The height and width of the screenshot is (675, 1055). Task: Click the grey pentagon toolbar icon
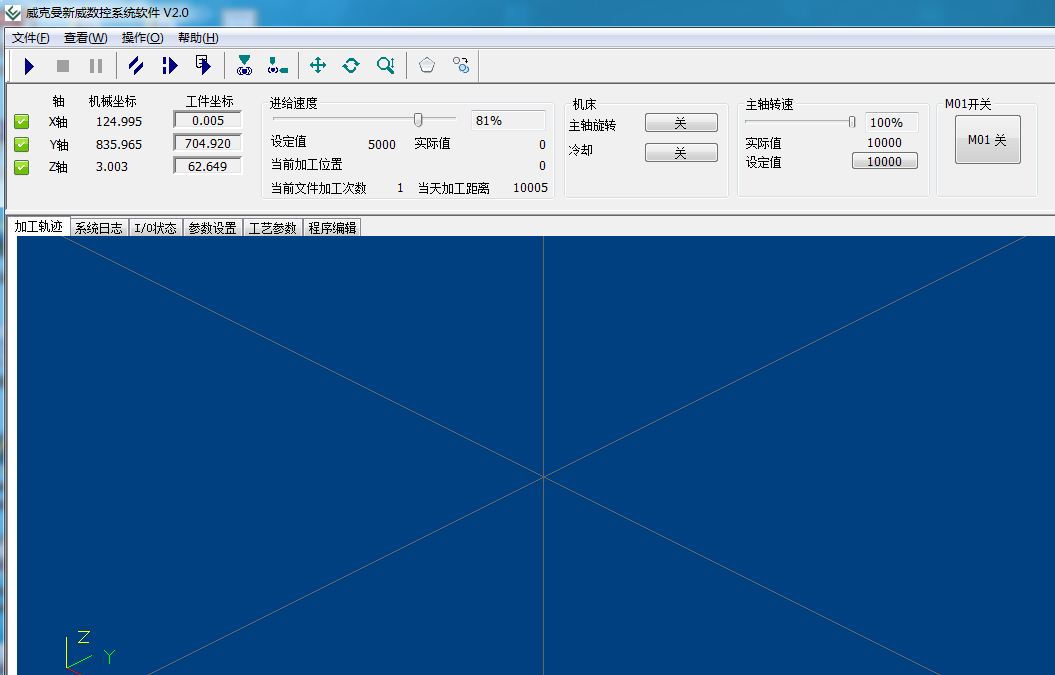pos(427,65)
